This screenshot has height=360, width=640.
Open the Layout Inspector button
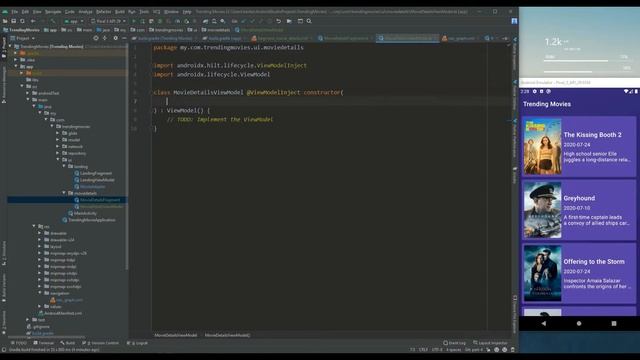click(490, 343)
